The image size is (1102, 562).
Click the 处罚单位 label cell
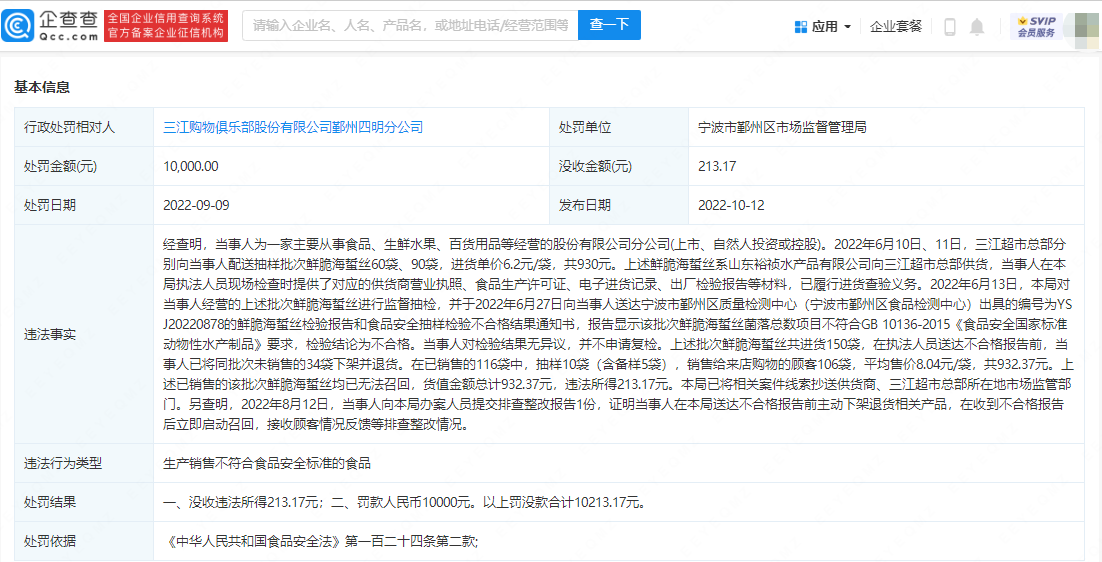pyautogui.click(x=620, y=127)
